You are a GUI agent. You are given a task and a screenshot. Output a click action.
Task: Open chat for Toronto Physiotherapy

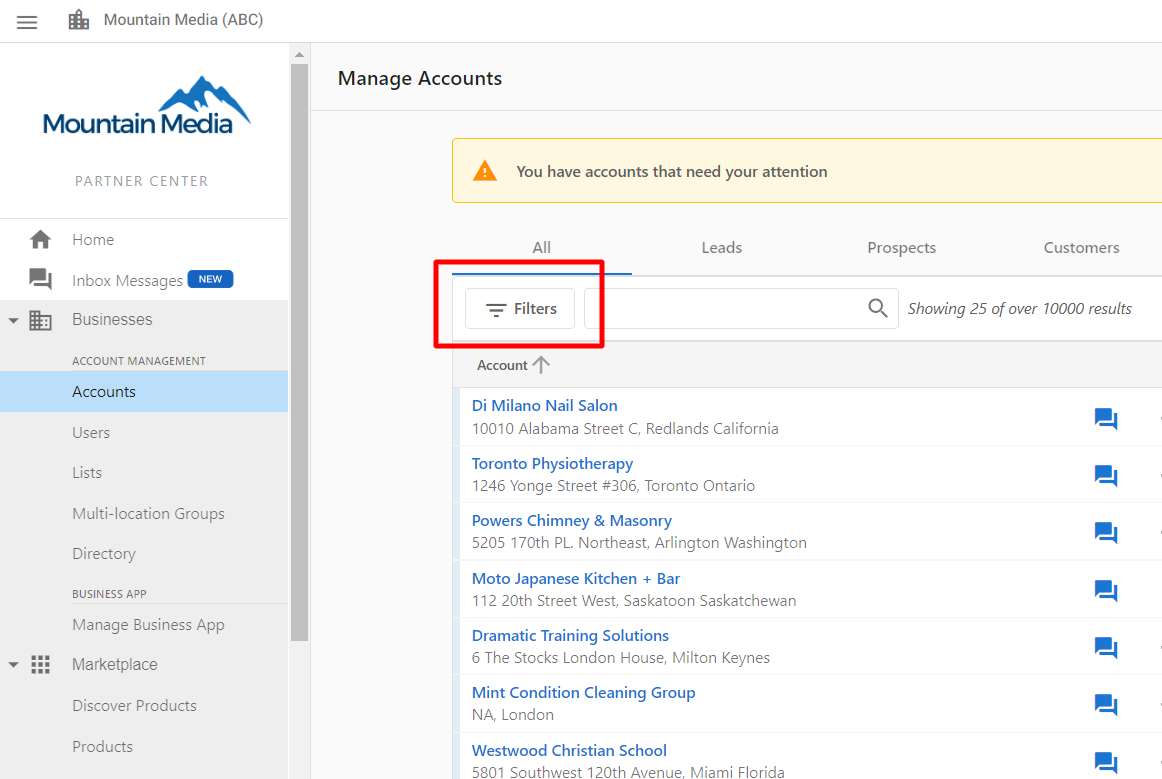pyautogui.click(x=1106, y=476)
